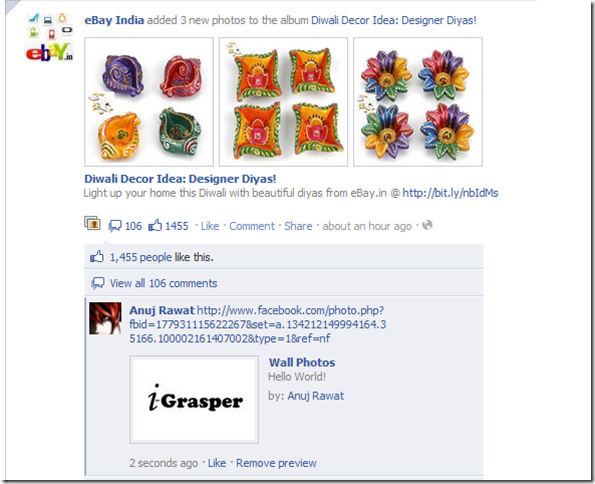Image resolution: width=595 pixels, height=484 pixels.
Task: Open the eBay India page link
Action: pos(114,20)
